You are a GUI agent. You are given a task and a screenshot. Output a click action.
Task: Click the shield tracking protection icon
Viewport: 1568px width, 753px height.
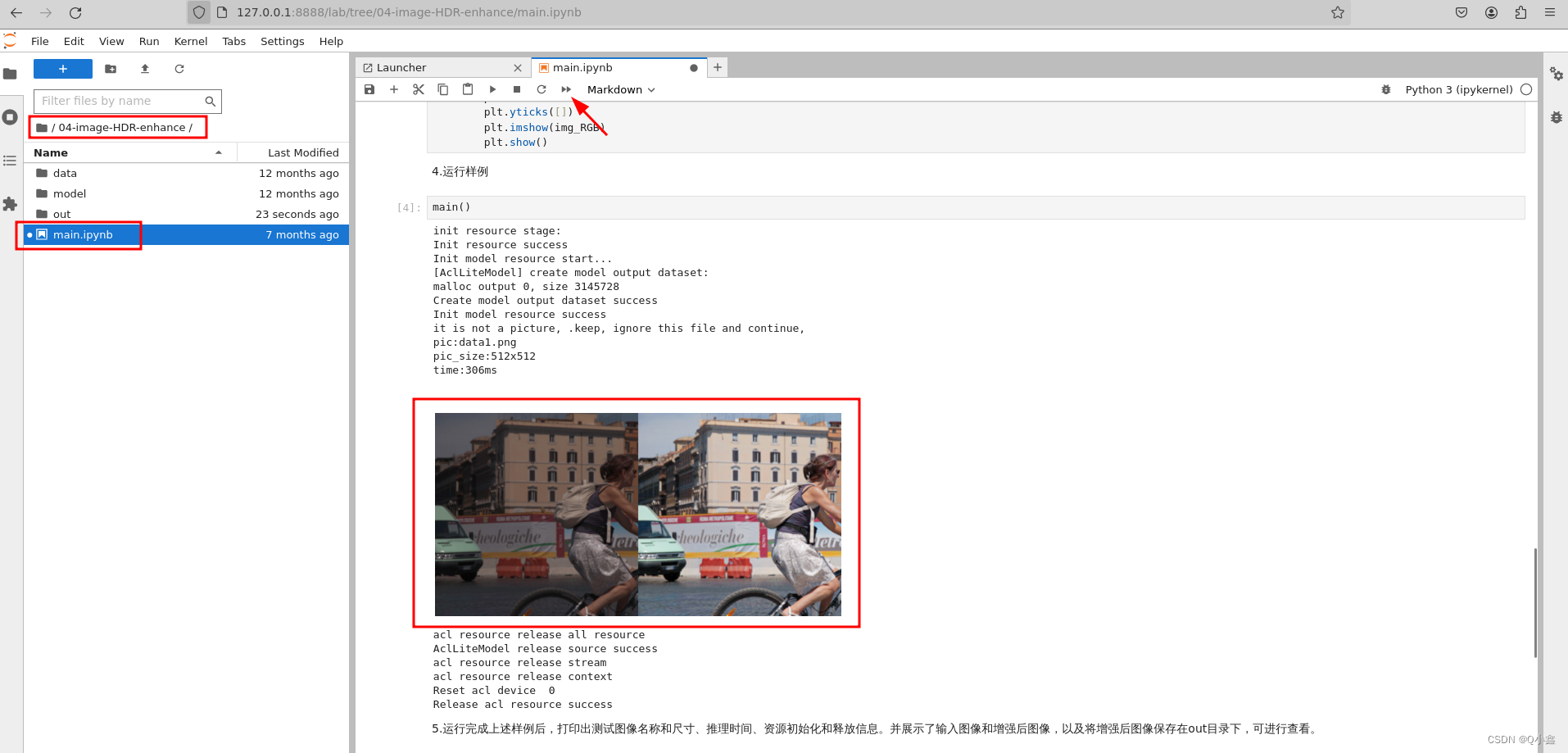point(199,12)
